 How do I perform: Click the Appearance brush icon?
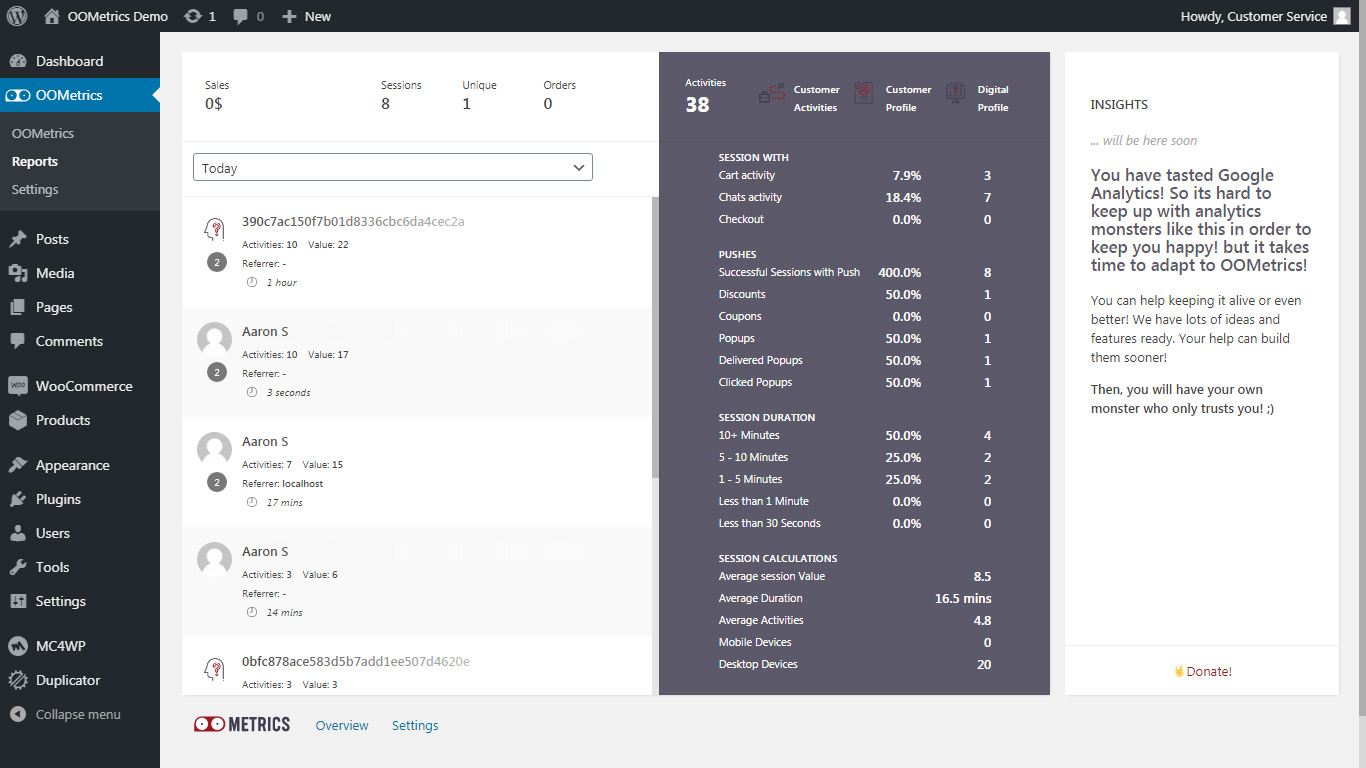point(18,465)
